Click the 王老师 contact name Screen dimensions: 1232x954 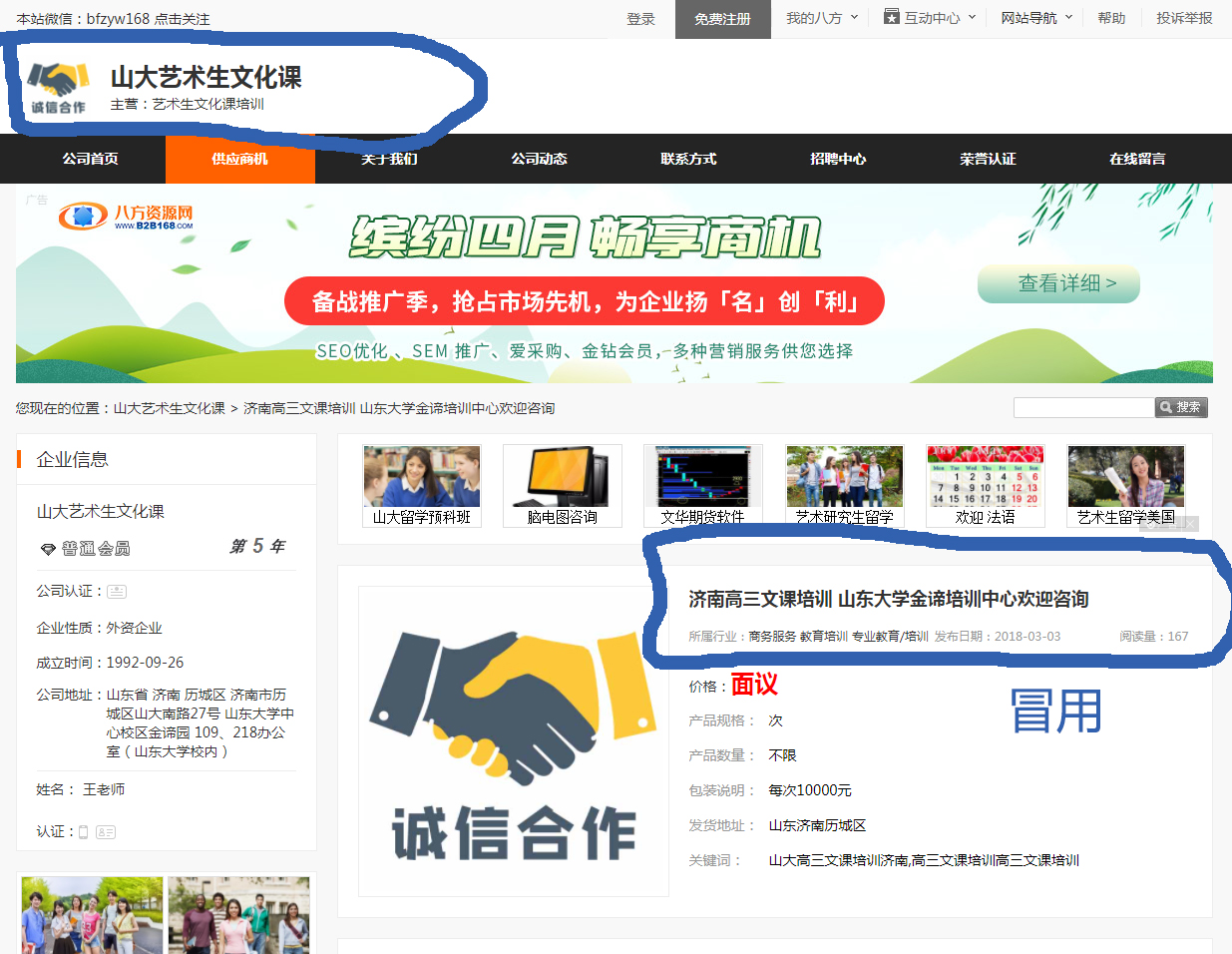pyautogui.click(x=104, y=789)
